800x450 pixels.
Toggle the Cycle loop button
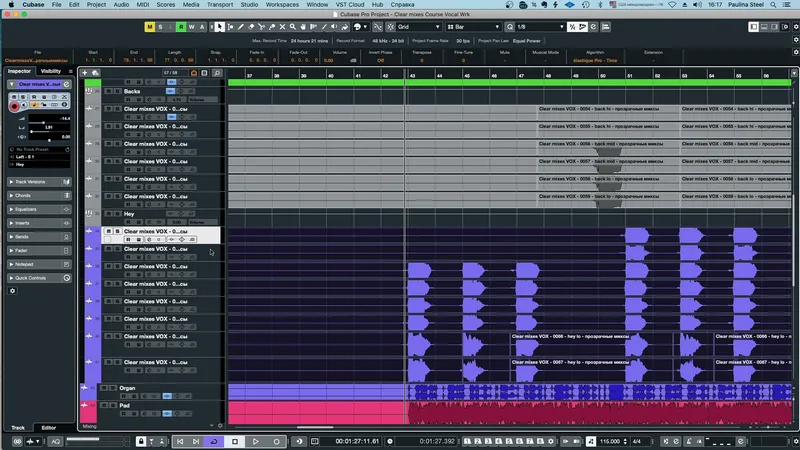[214, 441]
